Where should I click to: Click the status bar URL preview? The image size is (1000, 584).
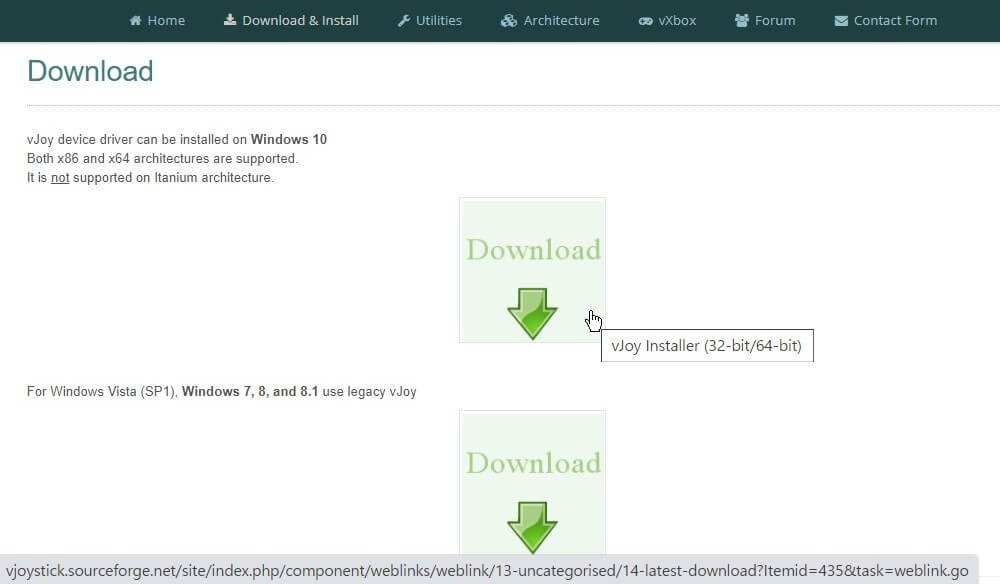487,571
